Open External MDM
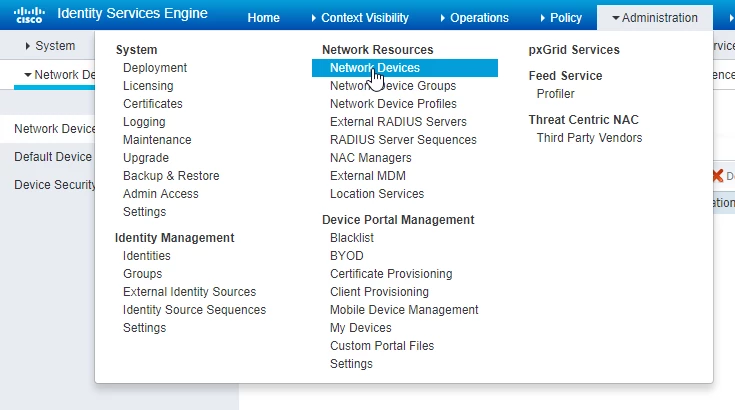735x410 pixels. pyautogui.click(x=368, y=176)
